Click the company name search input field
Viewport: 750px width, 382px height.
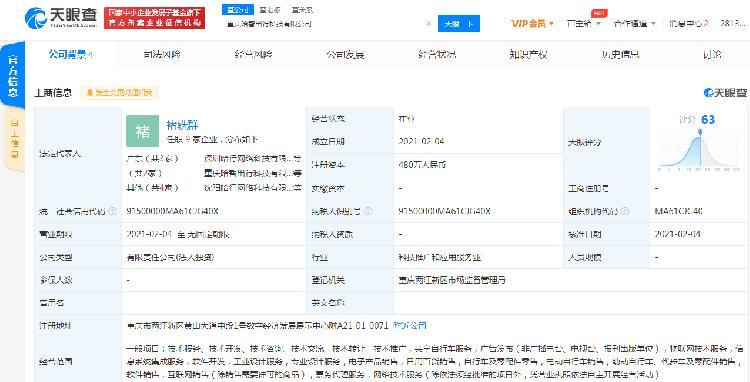click(x=325, y=23)
